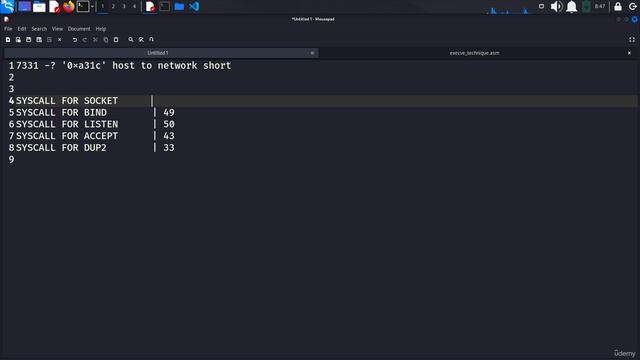Click text '7331 -? '0×a31c' host to network short'

click(x=124, y=66)
